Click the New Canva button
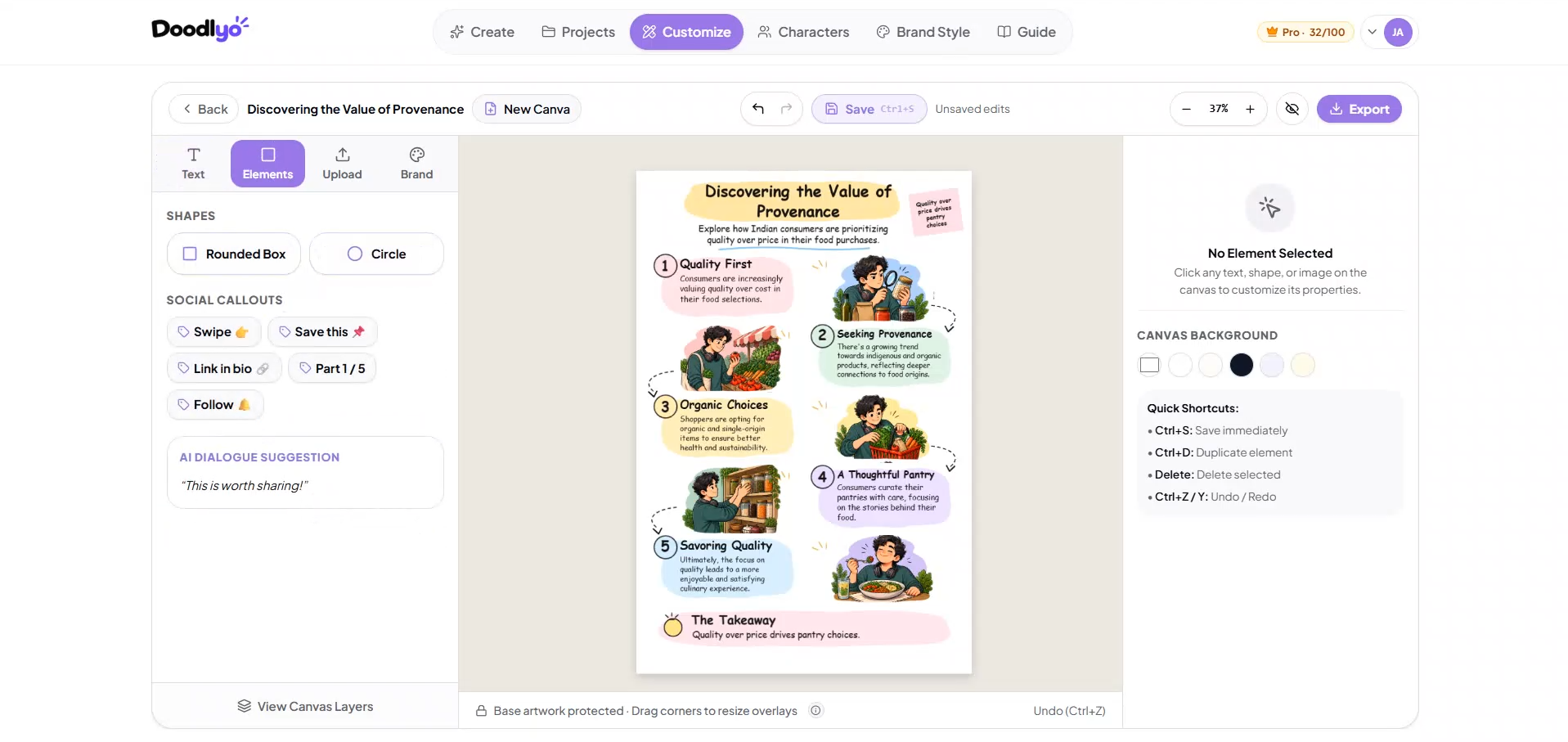Screen dimensions: 1568x742 [527, 109]
